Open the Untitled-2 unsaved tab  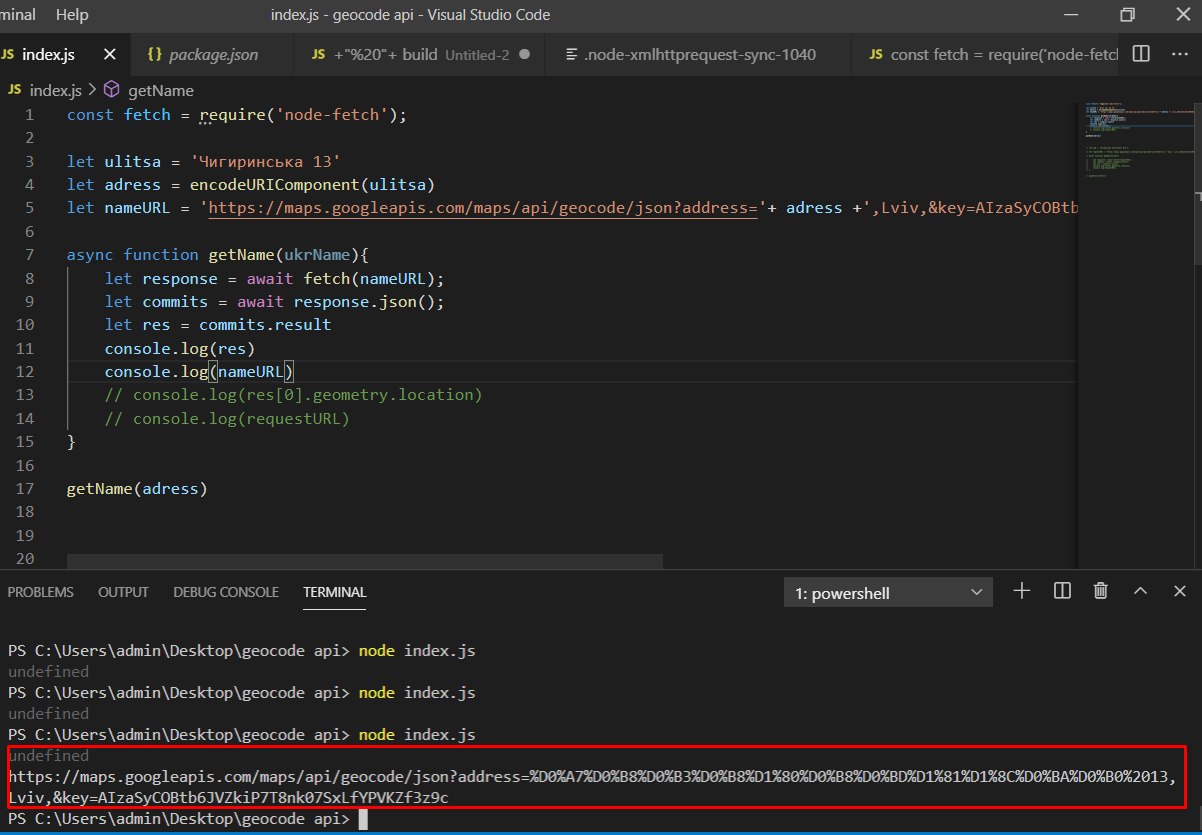click(x=420, y=54)
